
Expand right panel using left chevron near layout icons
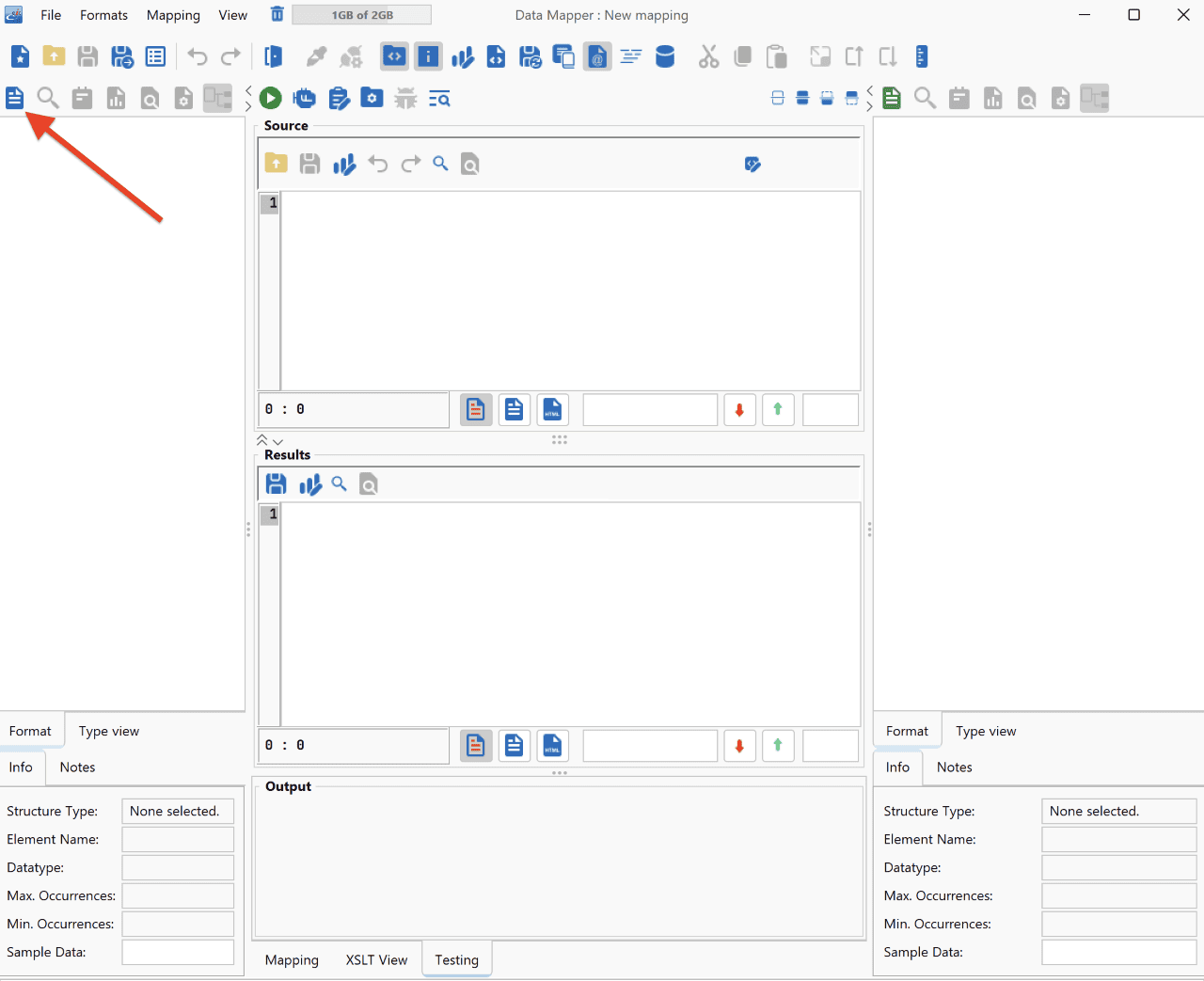(870, 91)
